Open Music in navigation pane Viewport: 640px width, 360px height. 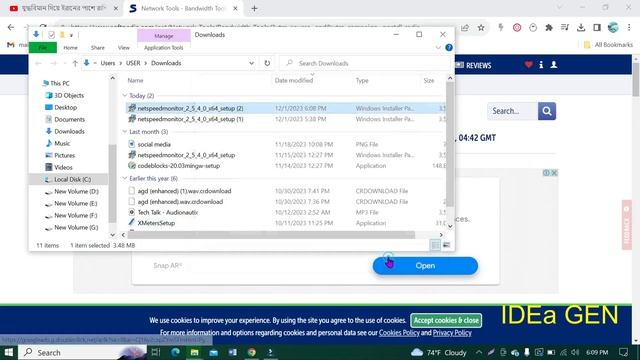point(62,143)
